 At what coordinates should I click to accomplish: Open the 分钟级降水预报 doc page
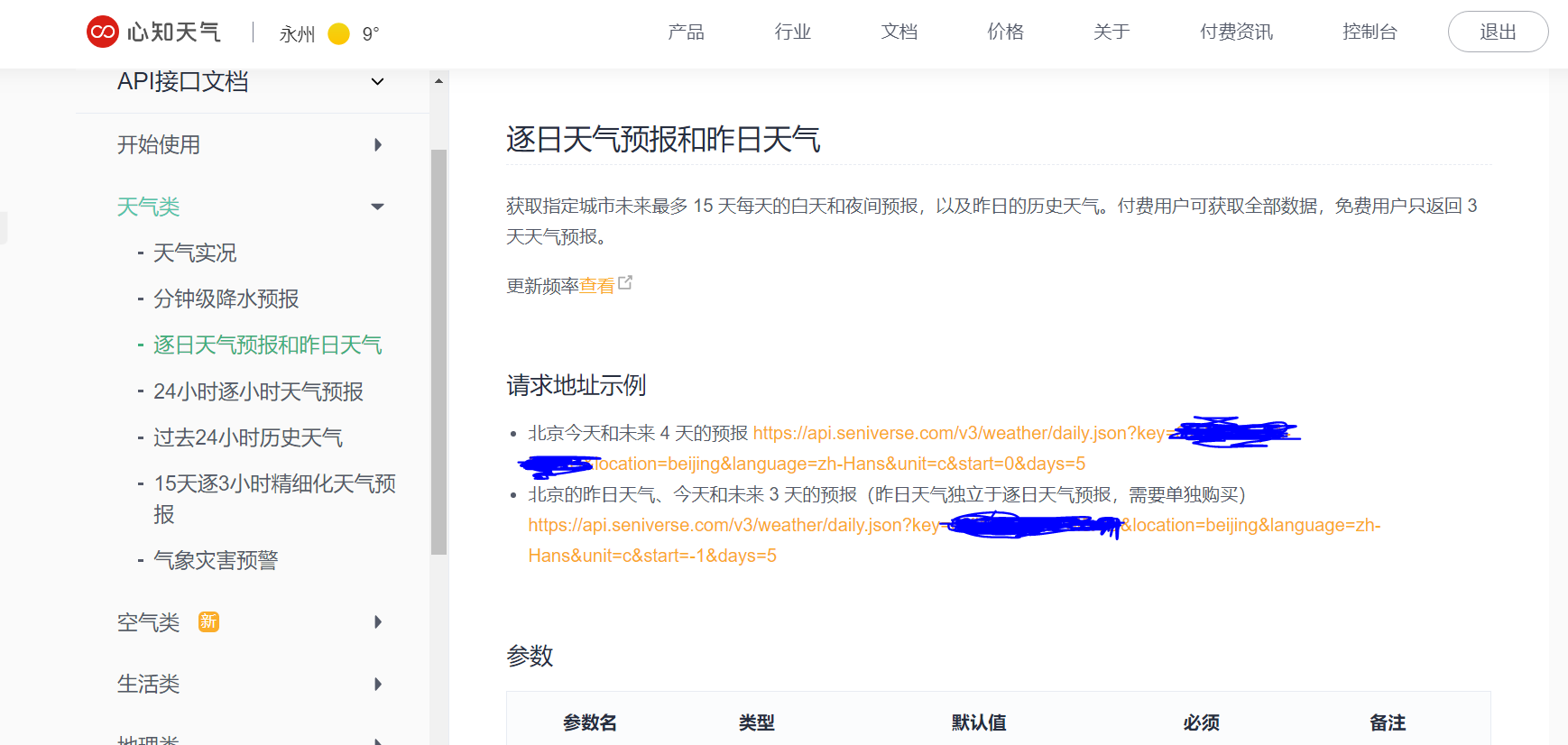click(226, 299)
